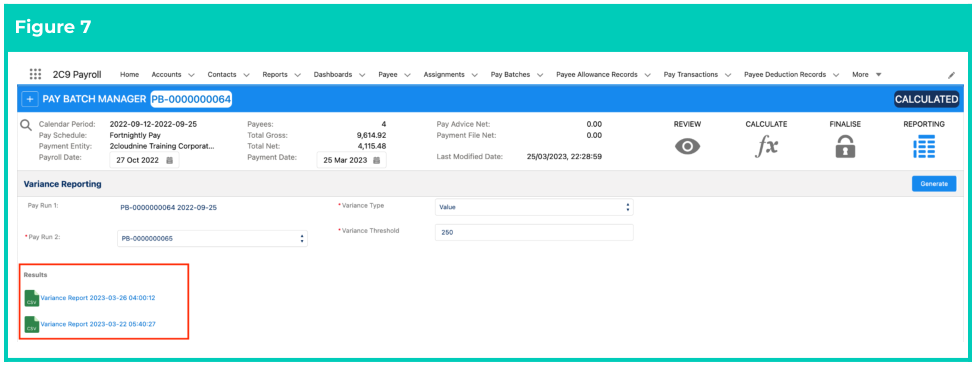Open the Dashboards tab
976x366 pixels.
pos(332,74)
